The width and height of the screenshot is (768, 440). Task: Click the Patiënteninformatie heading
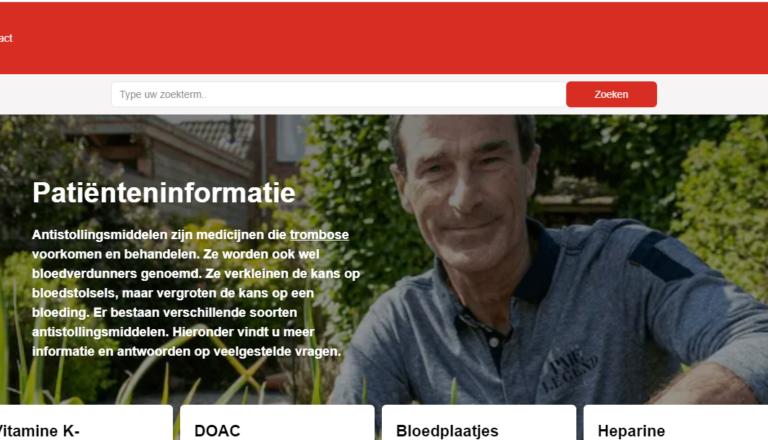(x=164, y=193)
